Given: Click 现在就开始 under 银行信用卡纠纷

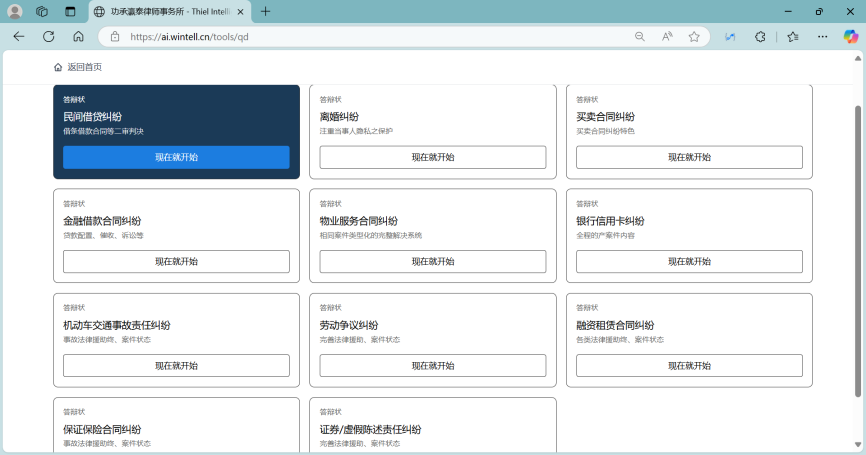Looking at the screenshot, I should click(689, 262).
